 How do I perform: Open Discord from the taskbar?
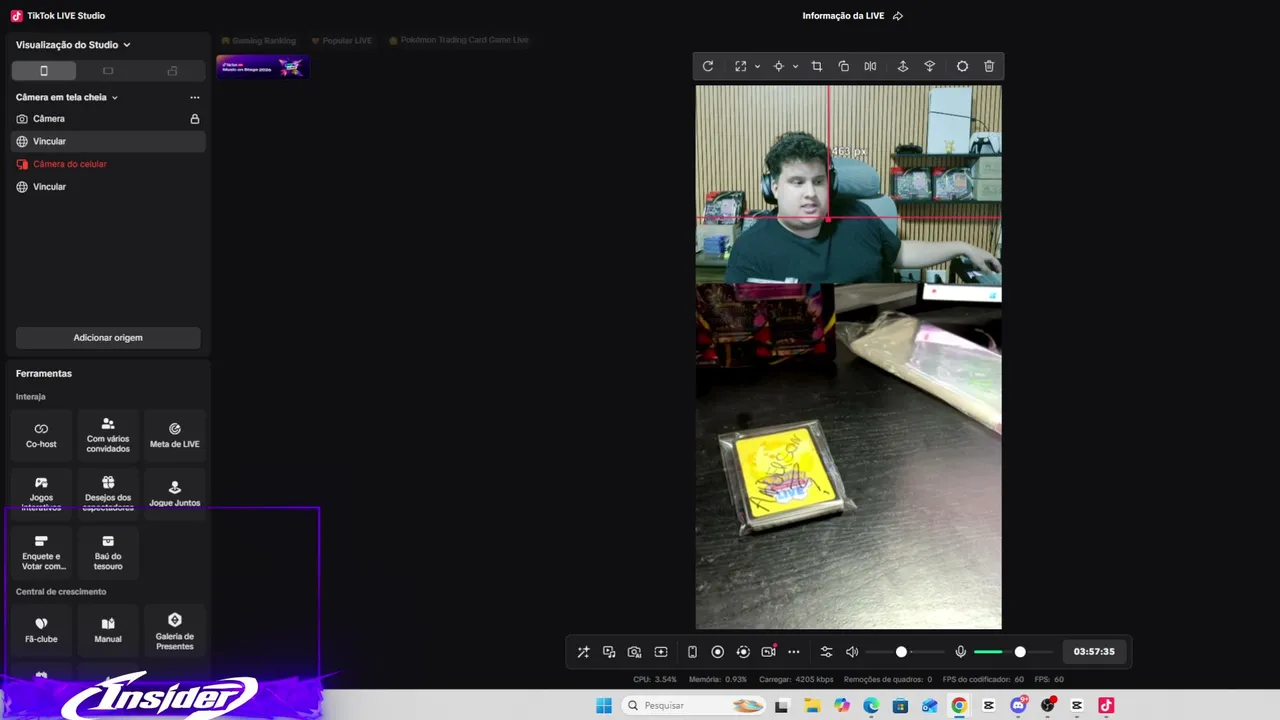1018,706
